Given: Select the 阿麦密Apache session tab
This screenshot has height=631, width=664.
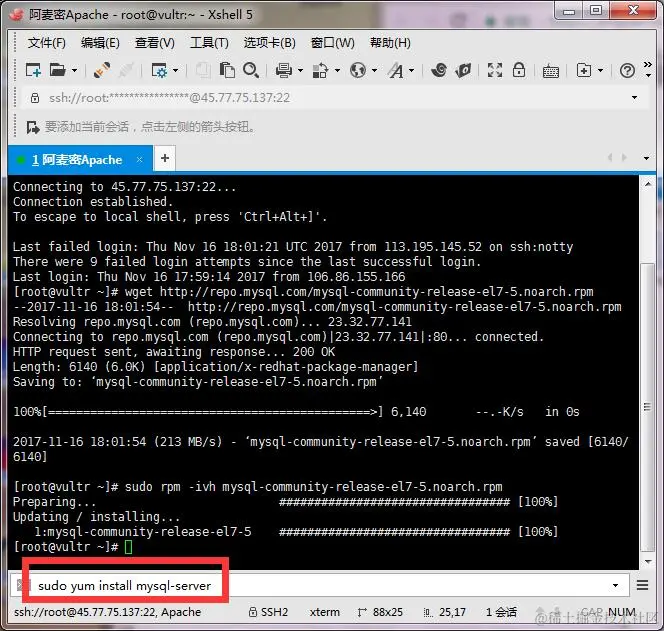Looking at the screenshot, I should pyautogui.click(x=80, y=160).
